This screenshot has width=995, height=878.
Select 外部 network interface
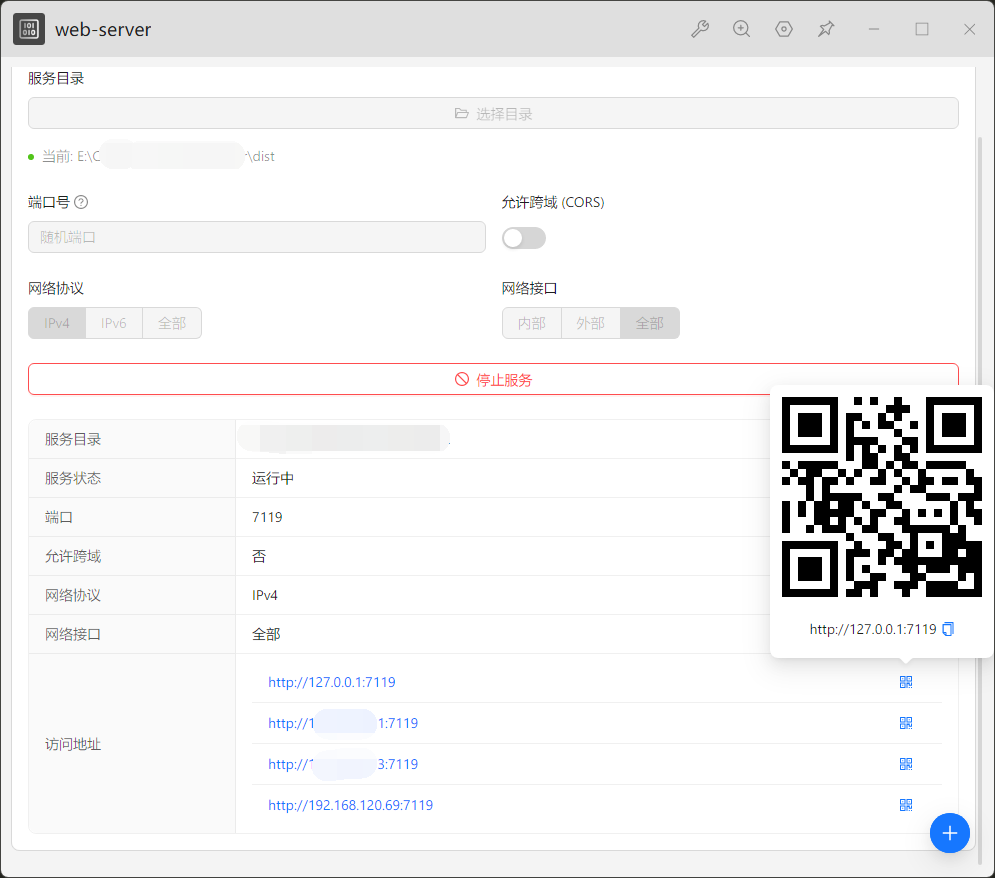point(590,323)
